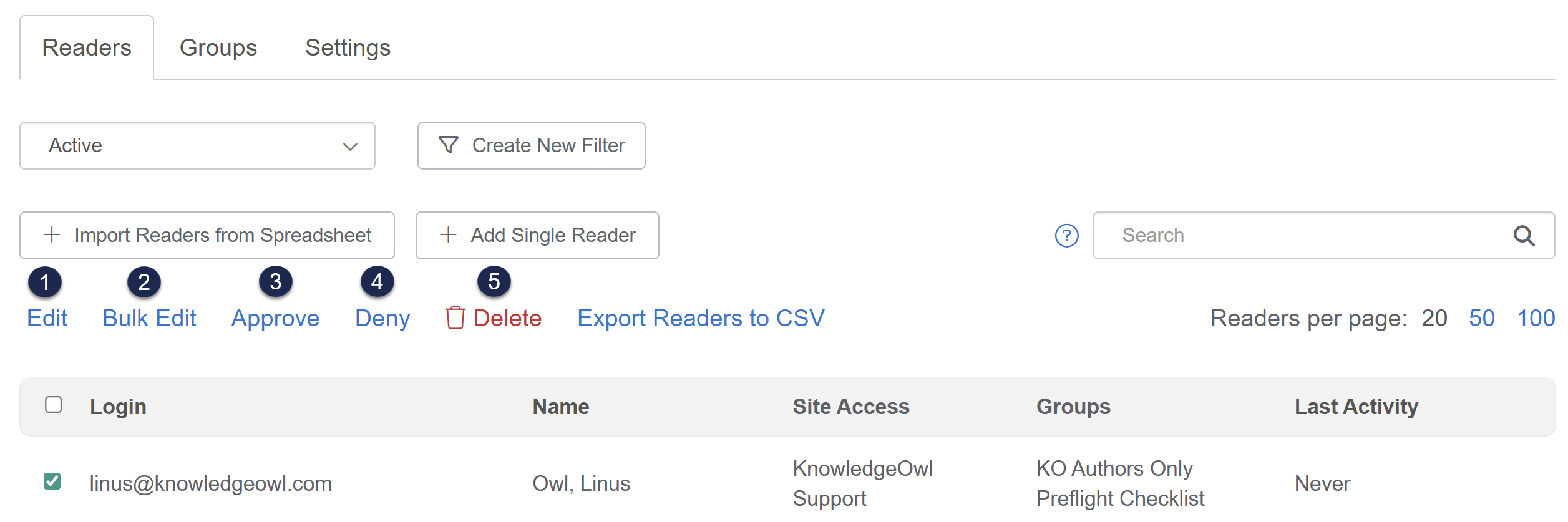Click the funnel filter icon
Image resolution: width=1568 pixels, height=522 pixels.
click(x=448, y=145)
